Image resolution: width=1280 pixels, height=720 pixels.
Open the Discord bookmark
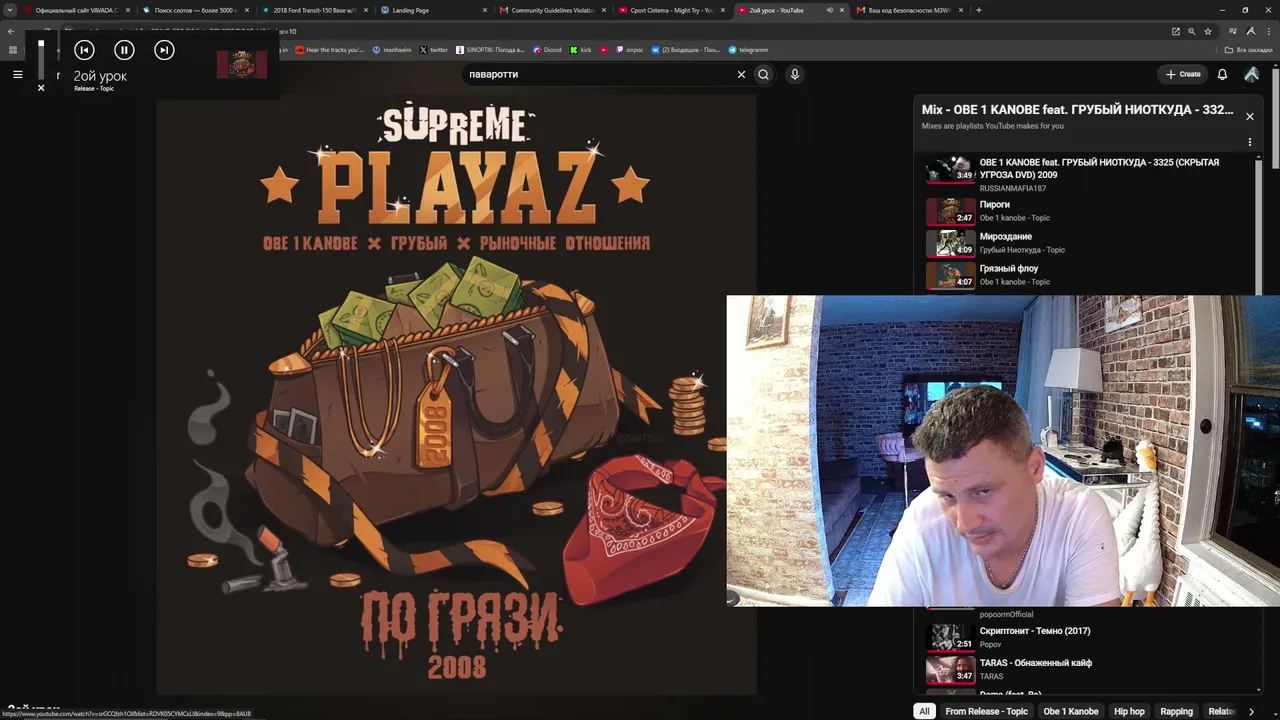click(547, 49)
